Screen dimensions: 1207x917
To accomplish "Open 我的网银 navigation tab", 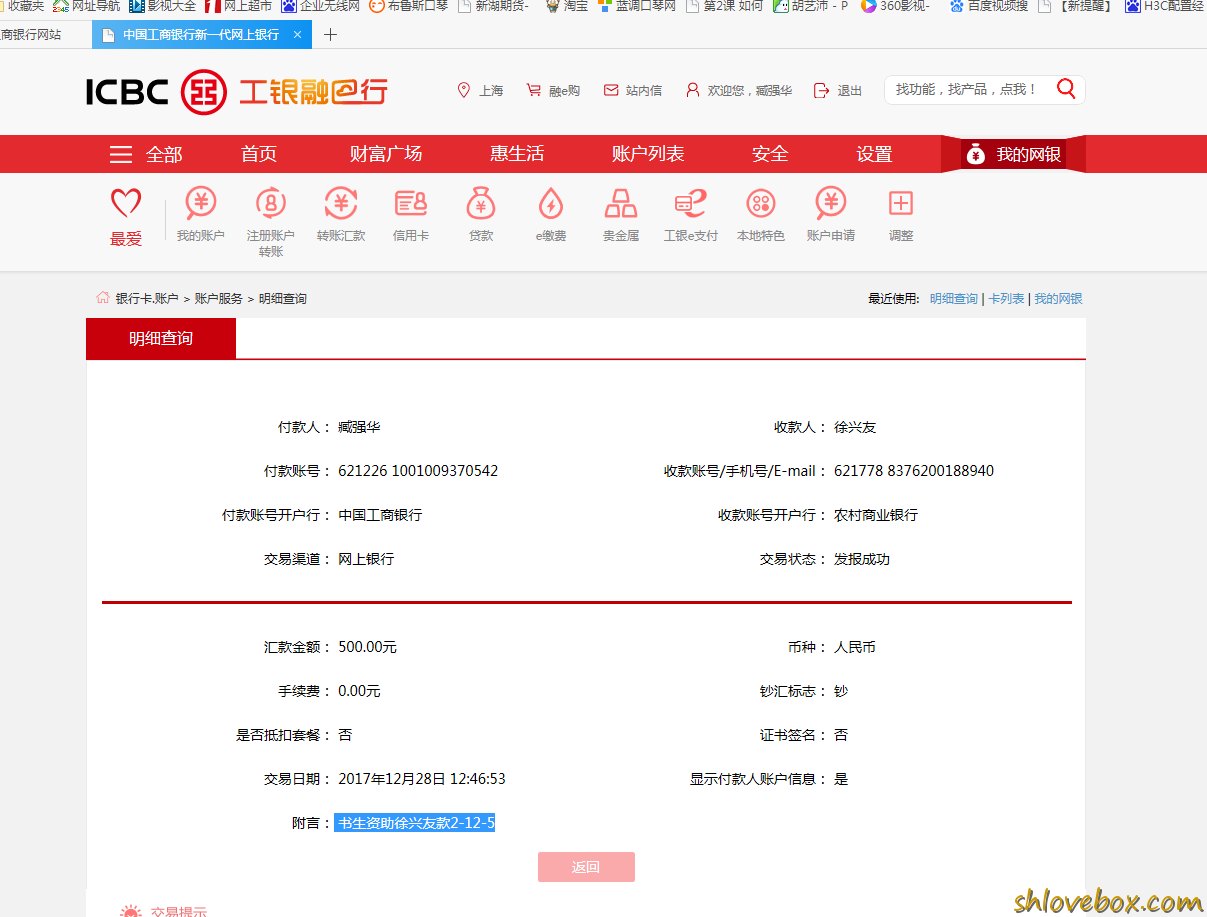I will pyautogui.click(x=1013, y=154).
